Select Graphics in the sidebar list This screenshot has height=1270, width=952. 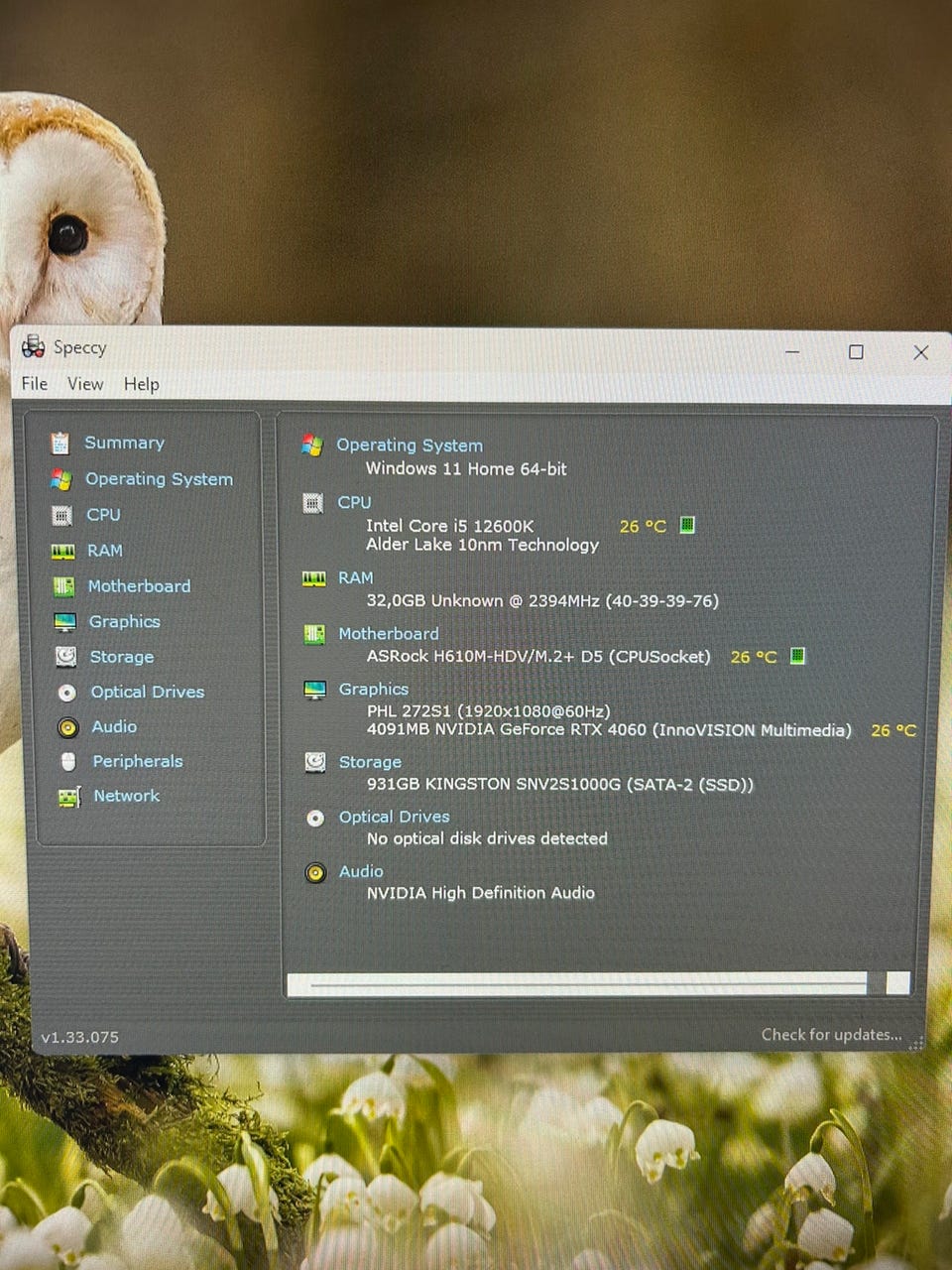pos(125,622)
